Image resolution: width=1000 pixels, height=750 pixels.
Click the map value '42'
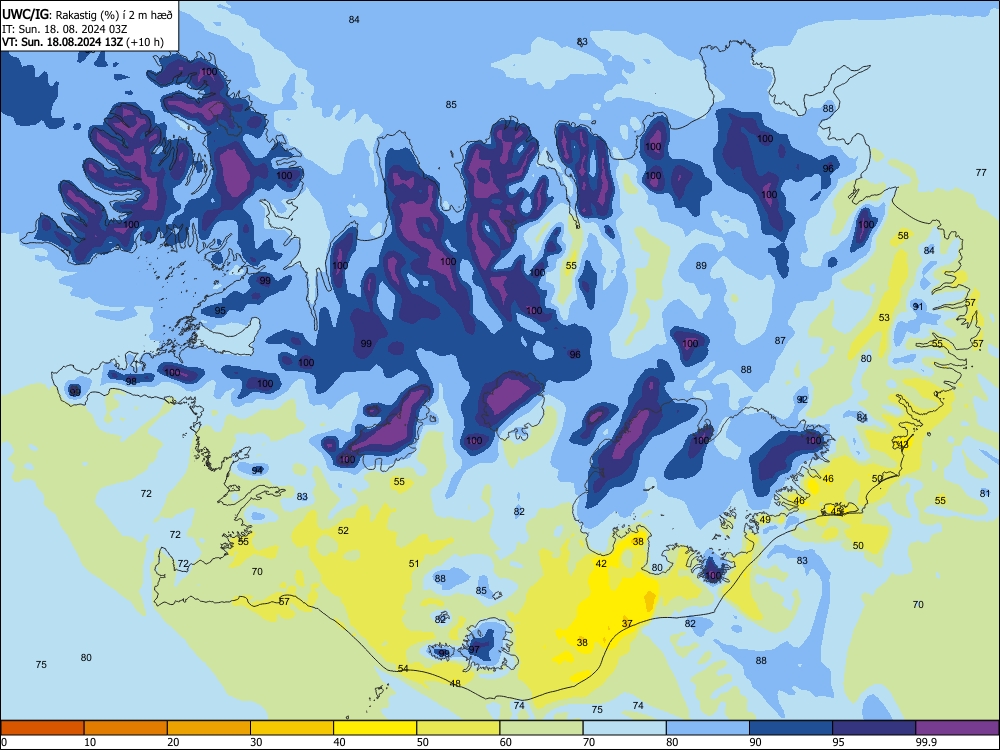point(601,564)
